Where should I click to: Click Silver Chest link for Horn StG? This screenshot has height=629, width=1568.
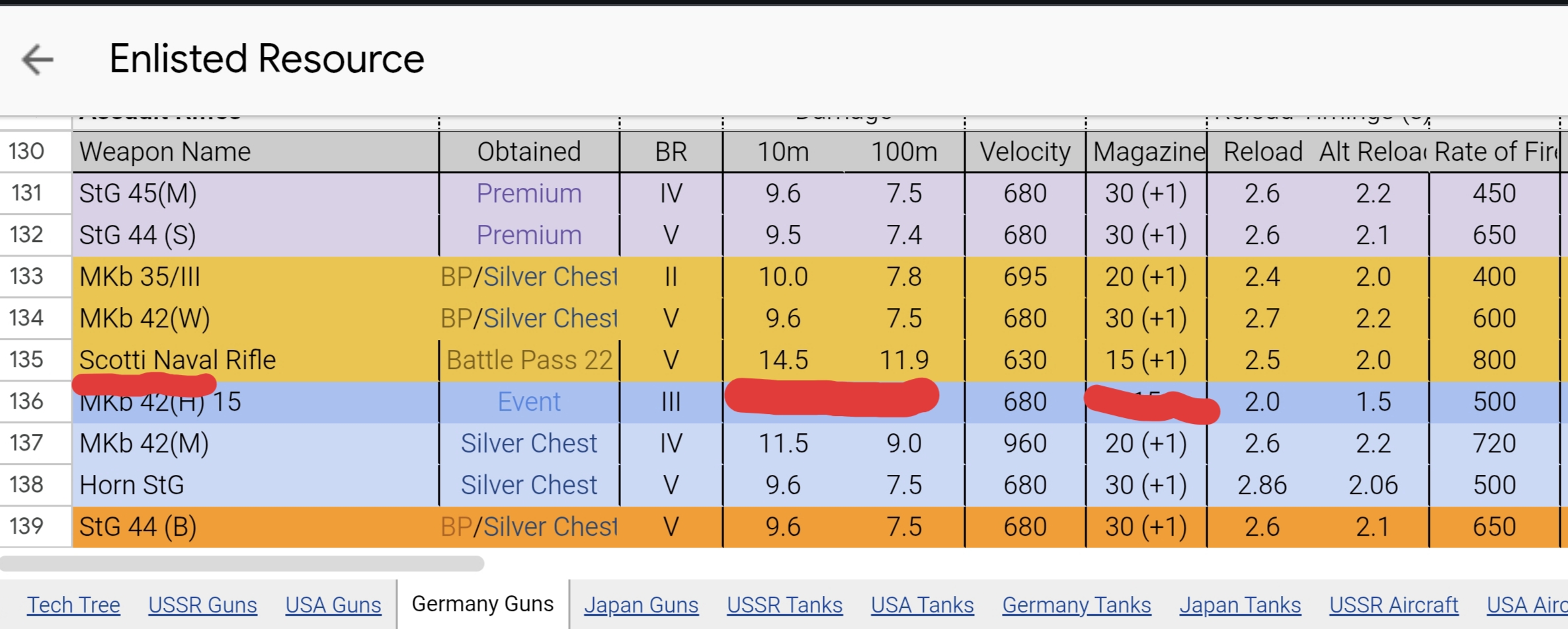529,485
